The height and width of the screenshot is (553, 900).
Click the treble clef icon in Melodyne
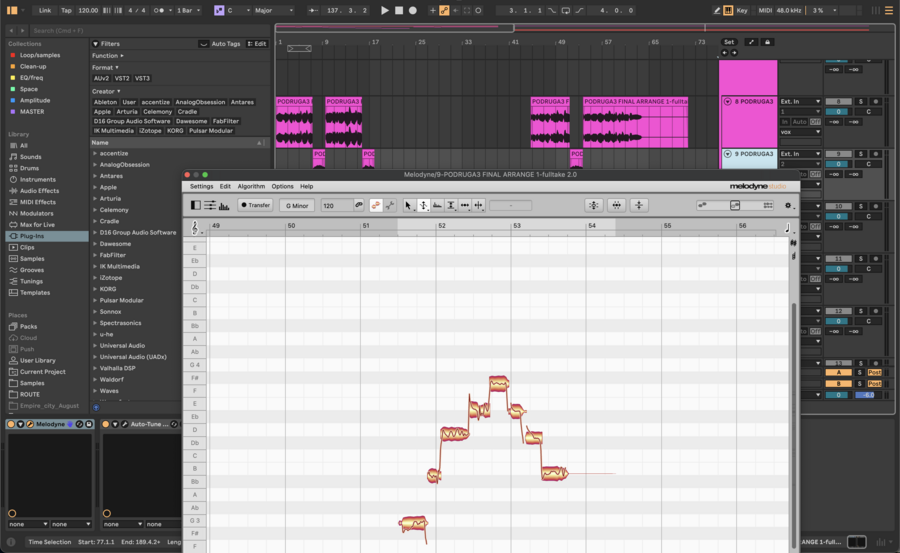[195, 228]
